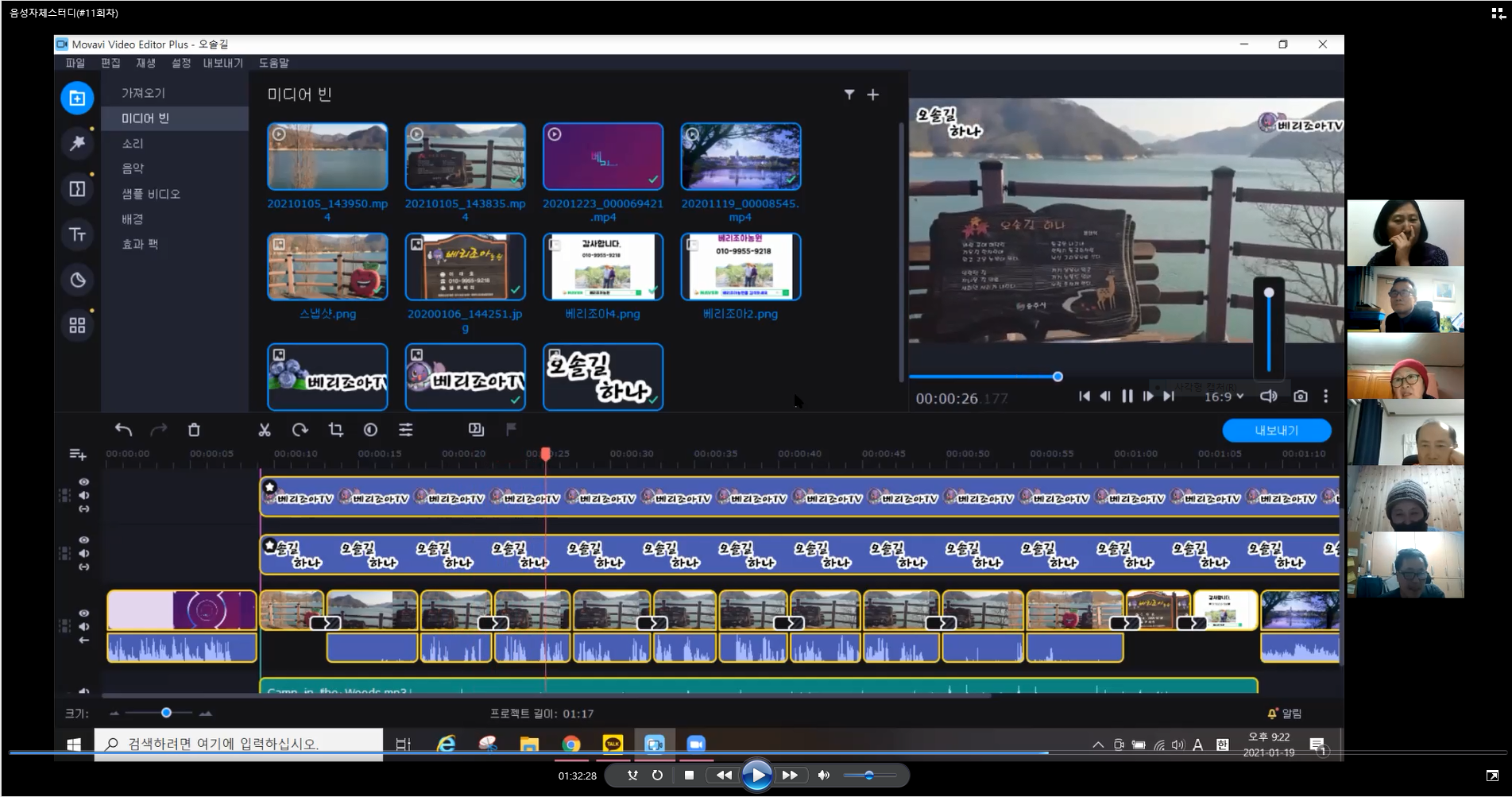Open preview options three-dots menu
Viewport: 1512px width, 797px height.
pos(1325,396)
